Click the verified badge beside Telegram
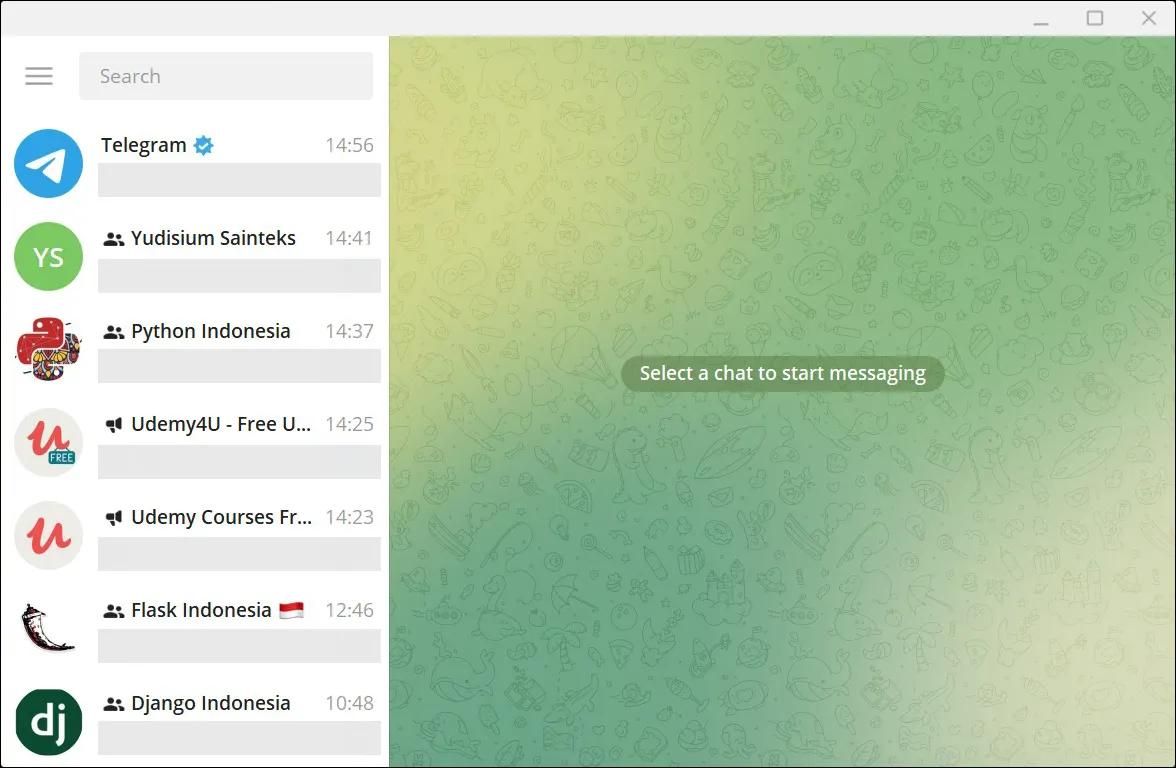This screenshot has height=768, width=1176. 203,146
